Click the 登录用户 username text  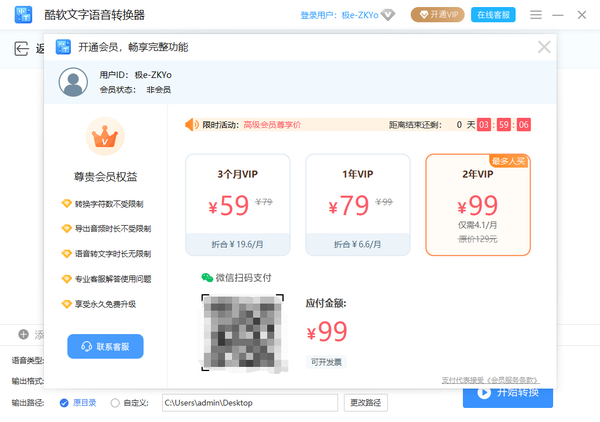(x=339, y=15)
